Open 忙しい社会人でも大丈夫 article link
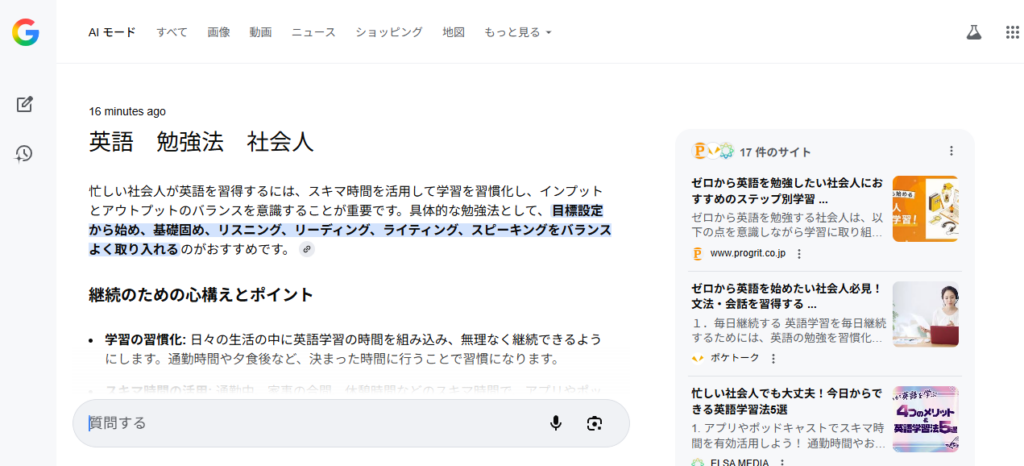1024x466 pixels. tap(786, 401)
